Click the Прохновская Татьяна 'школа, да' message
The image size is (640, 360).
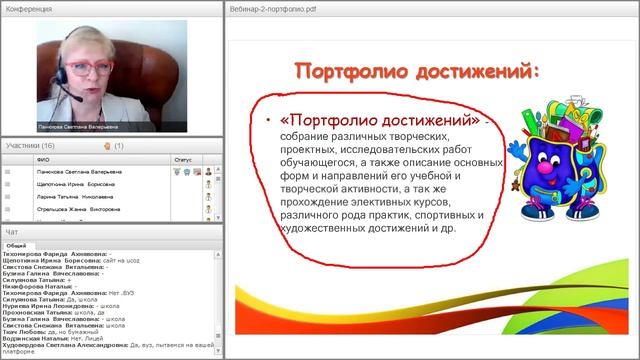click(x=53, y=313)
